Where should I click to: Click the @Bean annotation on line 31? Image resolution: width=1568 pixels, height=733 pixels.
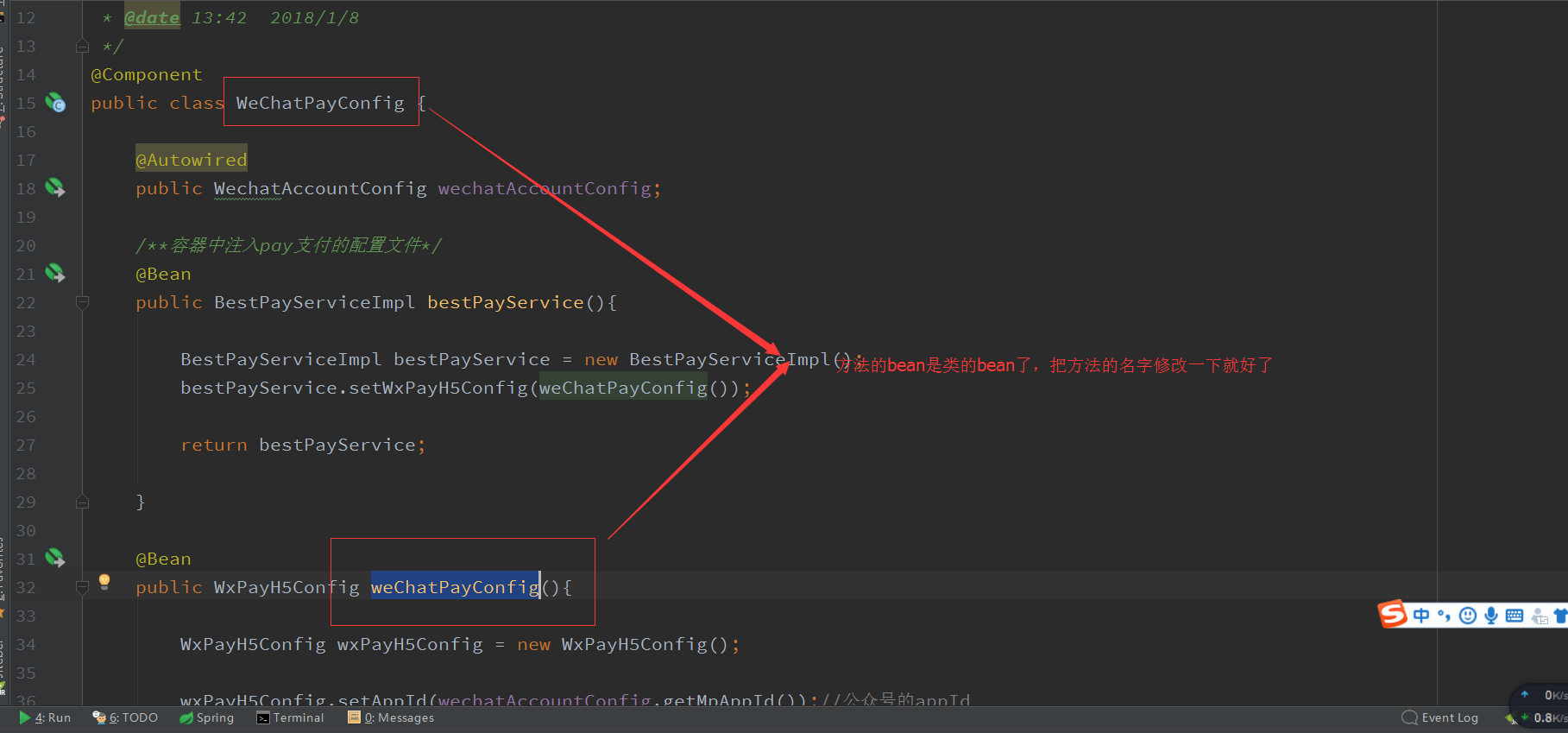(163, 559)
